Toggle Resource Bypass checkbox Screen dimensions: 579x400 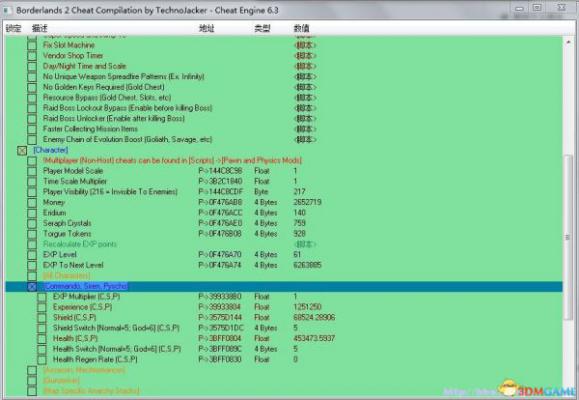(32, 98)
